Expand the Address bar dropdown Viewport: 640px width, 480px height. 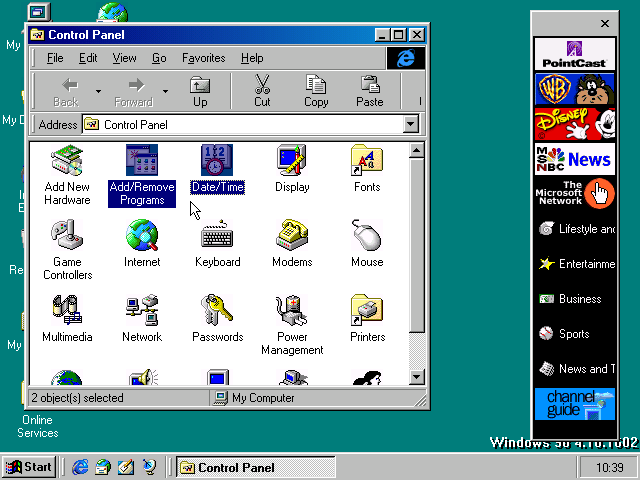[410, 125]
